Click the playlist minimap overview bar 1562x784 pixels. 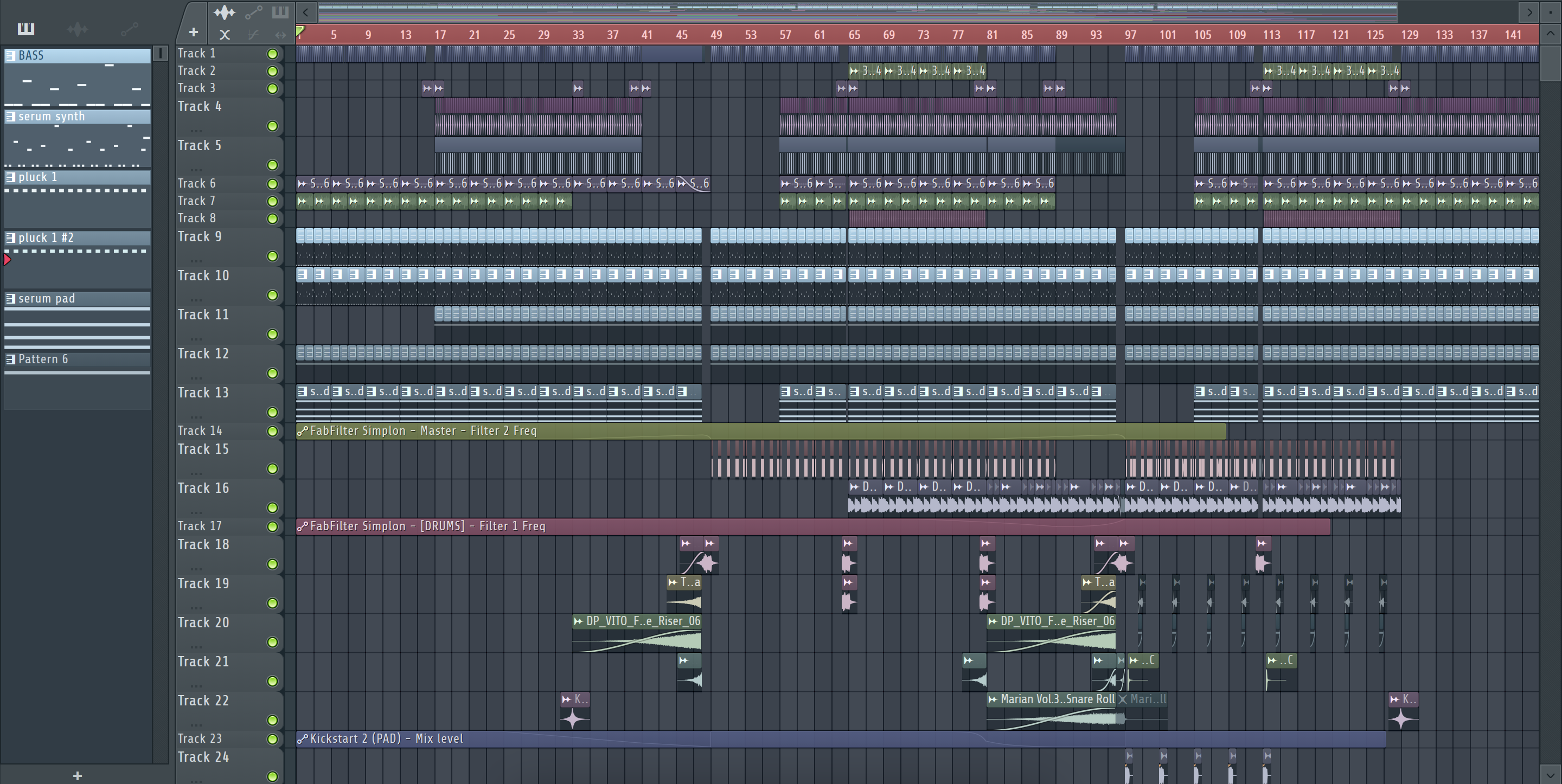(x=857, y=11)
